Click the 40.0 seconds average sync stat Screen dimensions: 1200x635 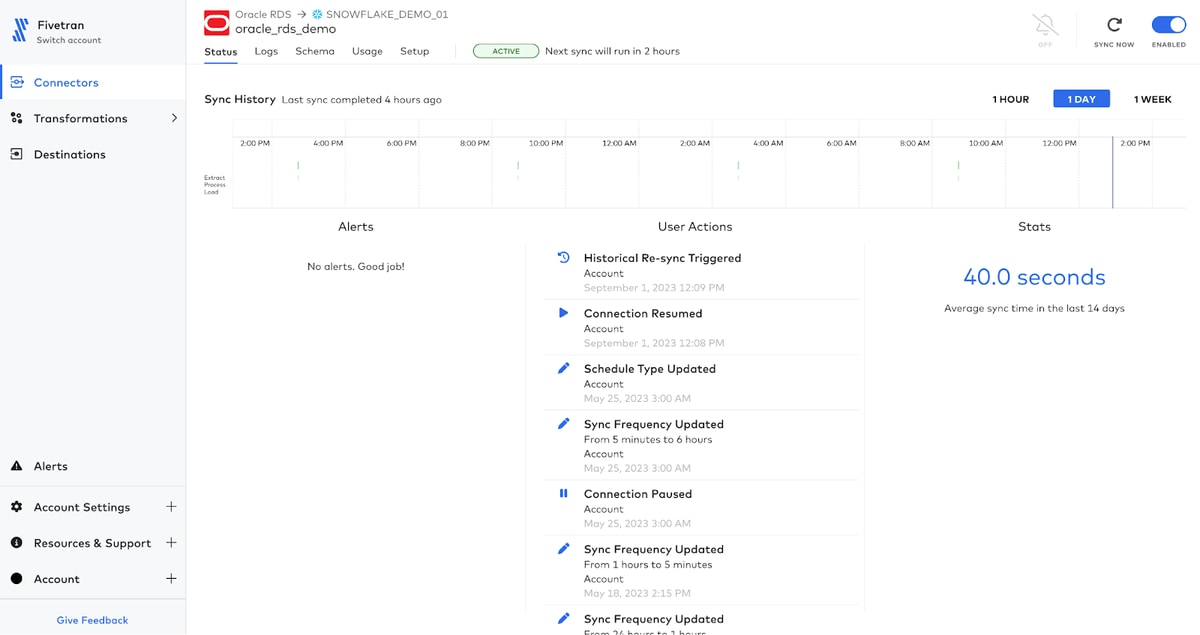1034,277
